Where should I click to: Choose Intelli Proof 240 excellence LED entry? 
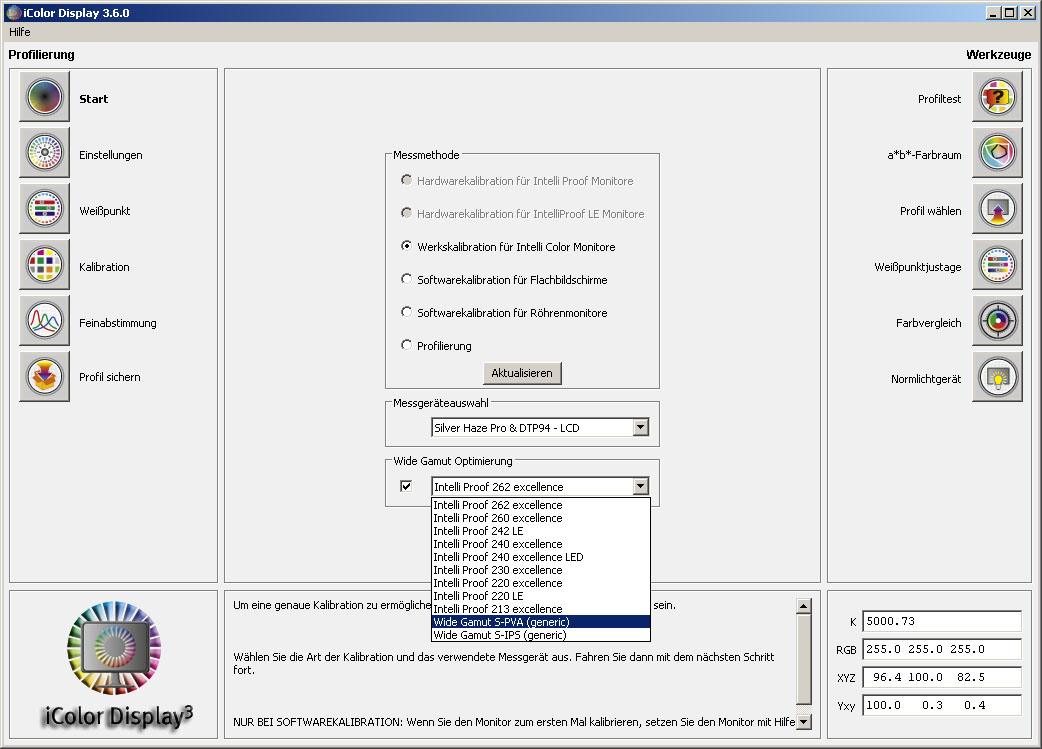(508, 557)
